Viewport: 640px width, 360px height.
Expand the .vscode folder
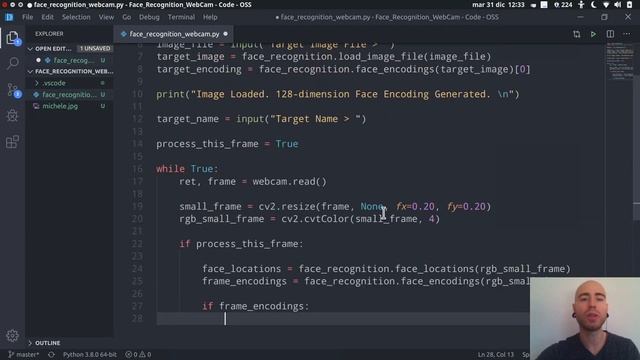point(53,83)
